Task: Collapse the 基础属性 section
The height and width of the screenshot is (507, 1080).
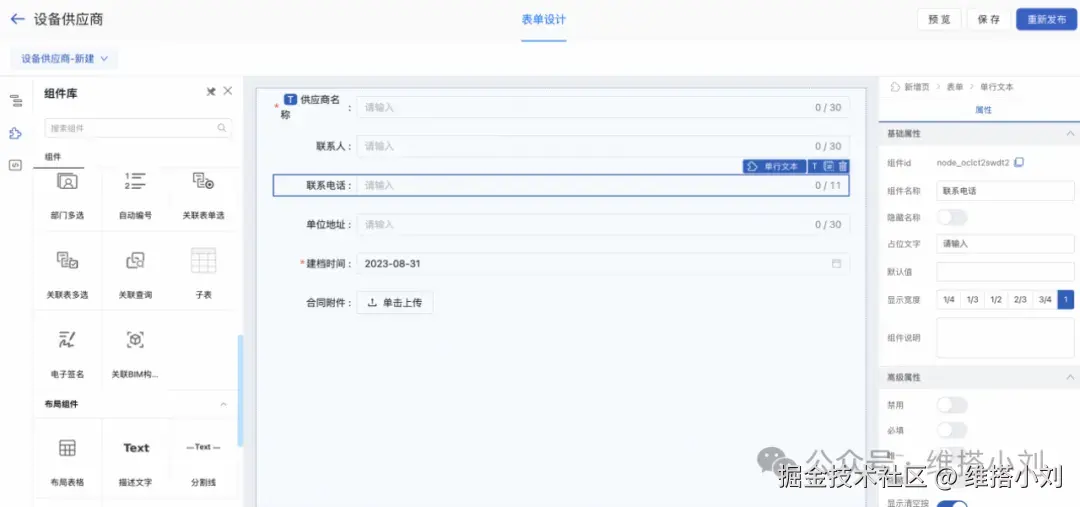Action: (x=1069, y=133)
